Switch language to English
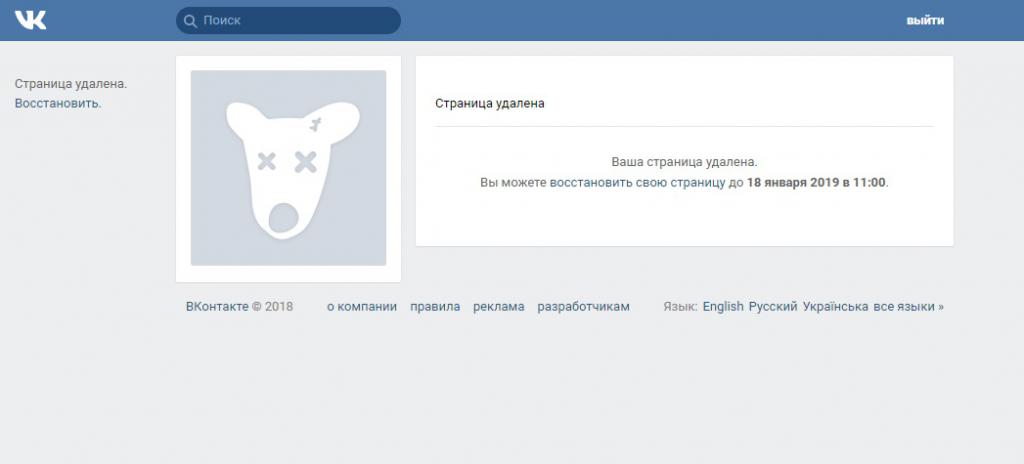This screenshot has width=1024, height=464. tap(723, 307)
